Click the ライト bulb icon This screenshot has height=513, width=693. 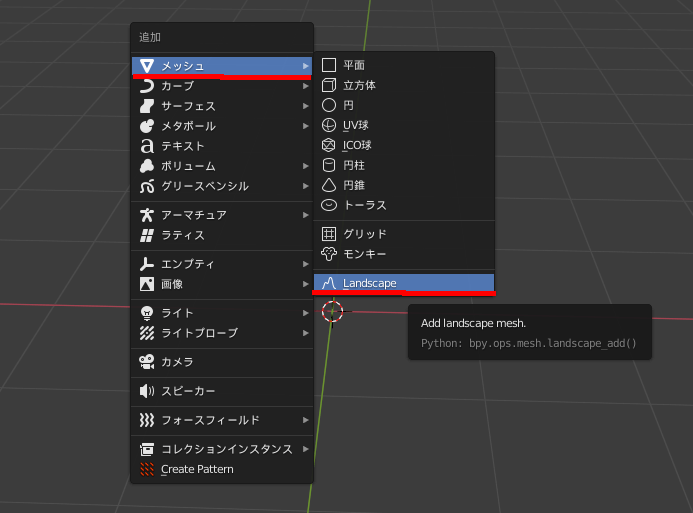(147, 313)
